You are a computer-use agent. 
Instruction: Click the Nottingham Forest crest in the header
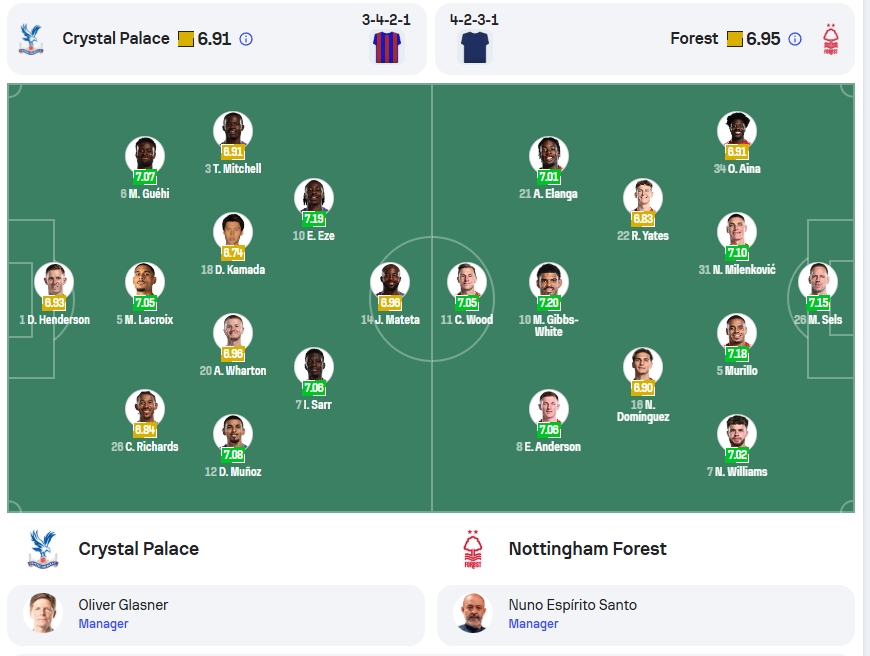pos(830,39)
